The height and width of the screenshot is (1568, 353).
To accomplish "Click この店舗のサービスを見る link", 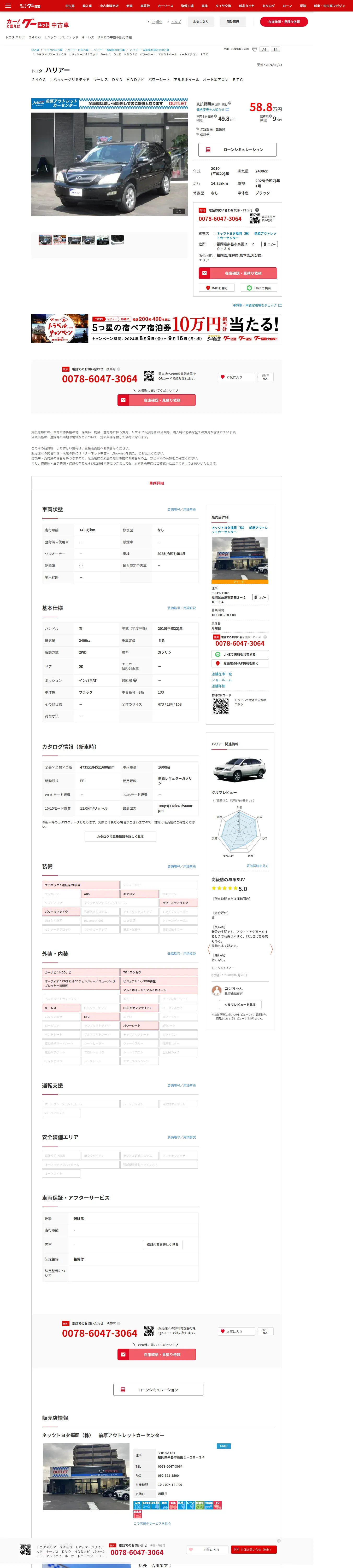I will pos(152,1524).
